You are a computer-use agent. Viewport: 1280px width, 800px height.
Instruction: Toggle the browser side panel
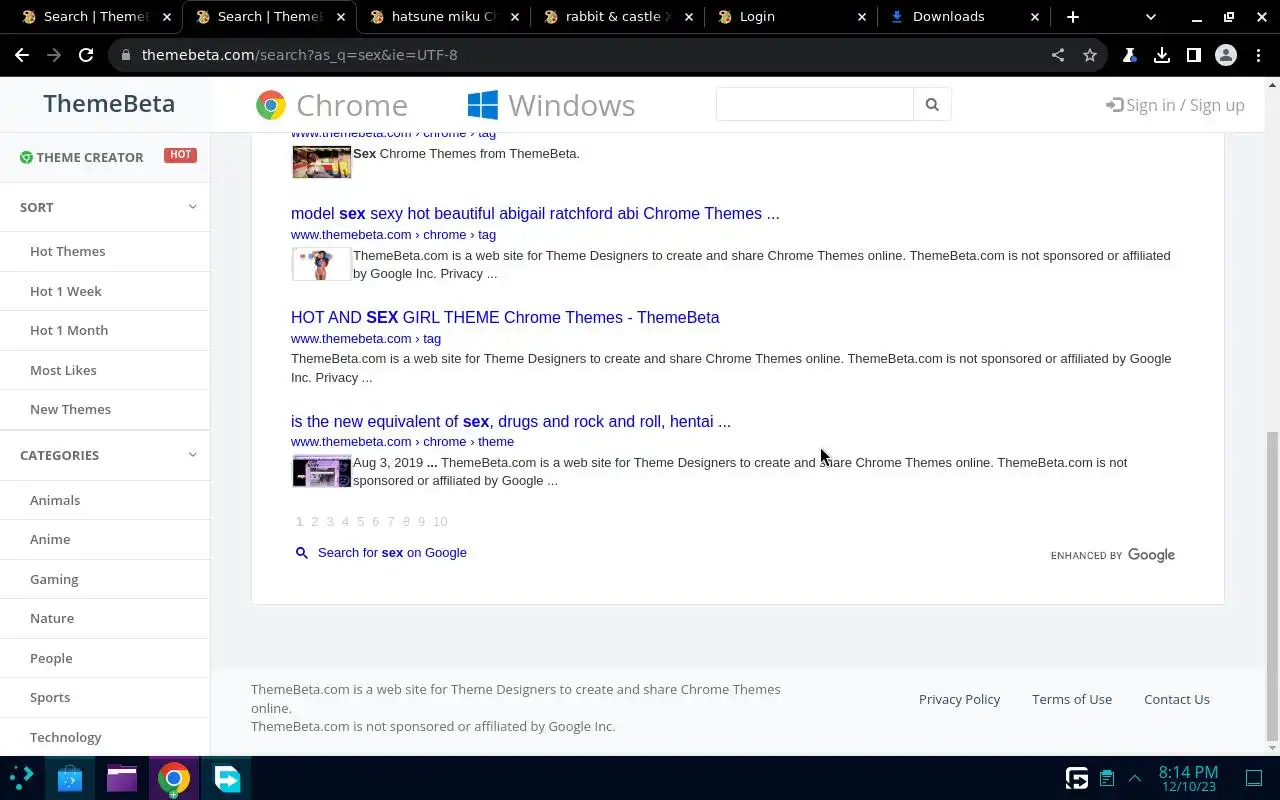point(1194,55)
